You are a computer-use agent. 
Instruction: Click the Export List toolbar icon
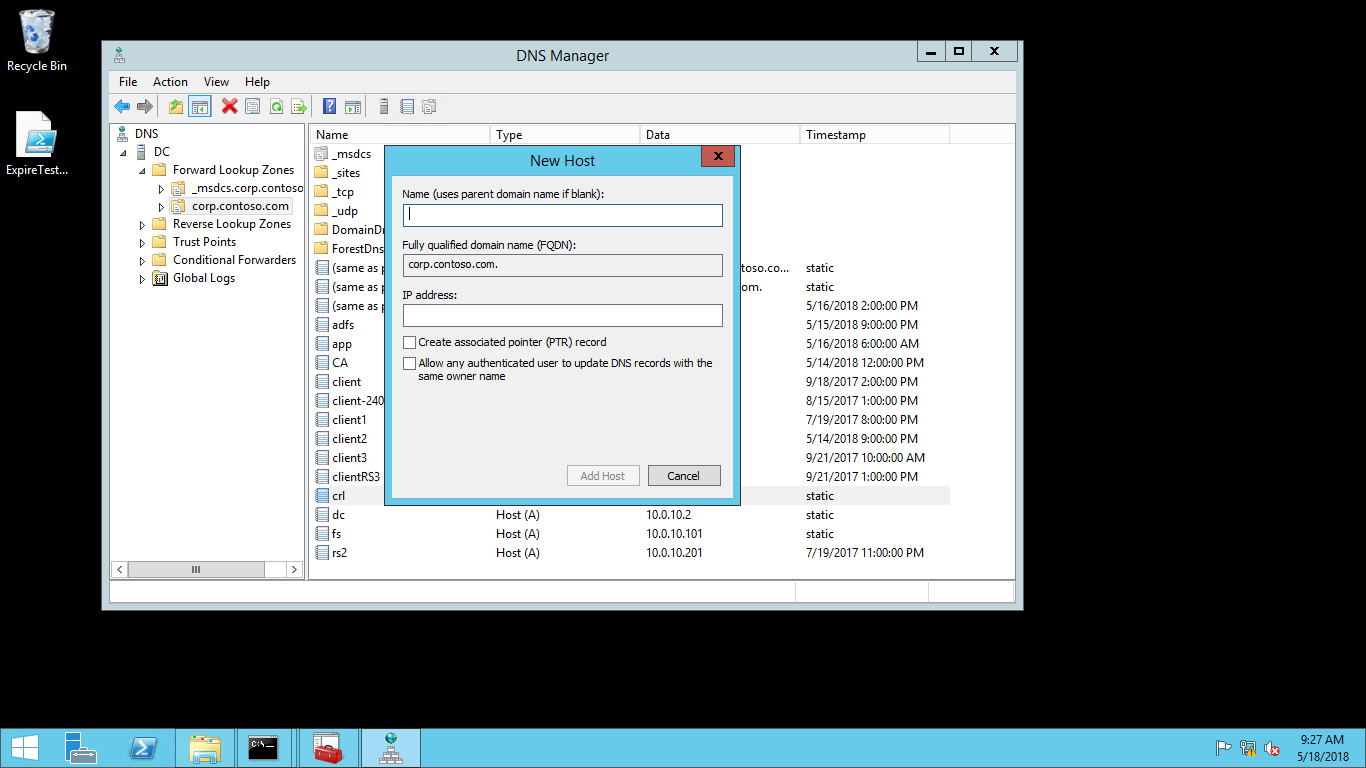click(x=299, y=106)
